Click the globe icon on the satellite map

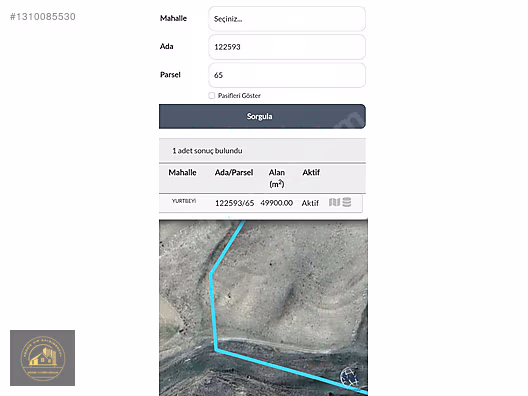[x=349, y=377]
